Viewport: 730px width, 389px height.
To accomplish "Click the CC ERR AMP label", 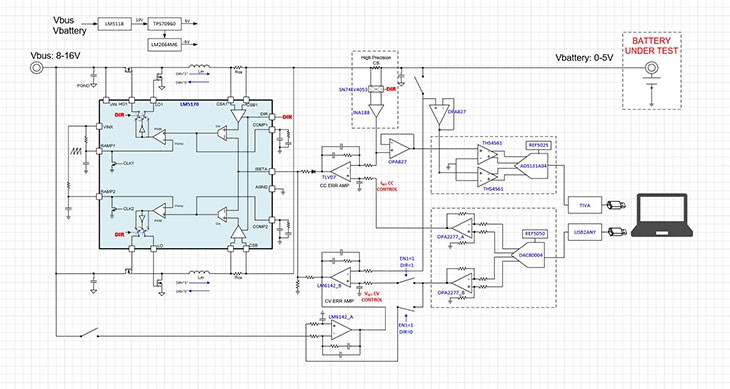I will [334, 186].
